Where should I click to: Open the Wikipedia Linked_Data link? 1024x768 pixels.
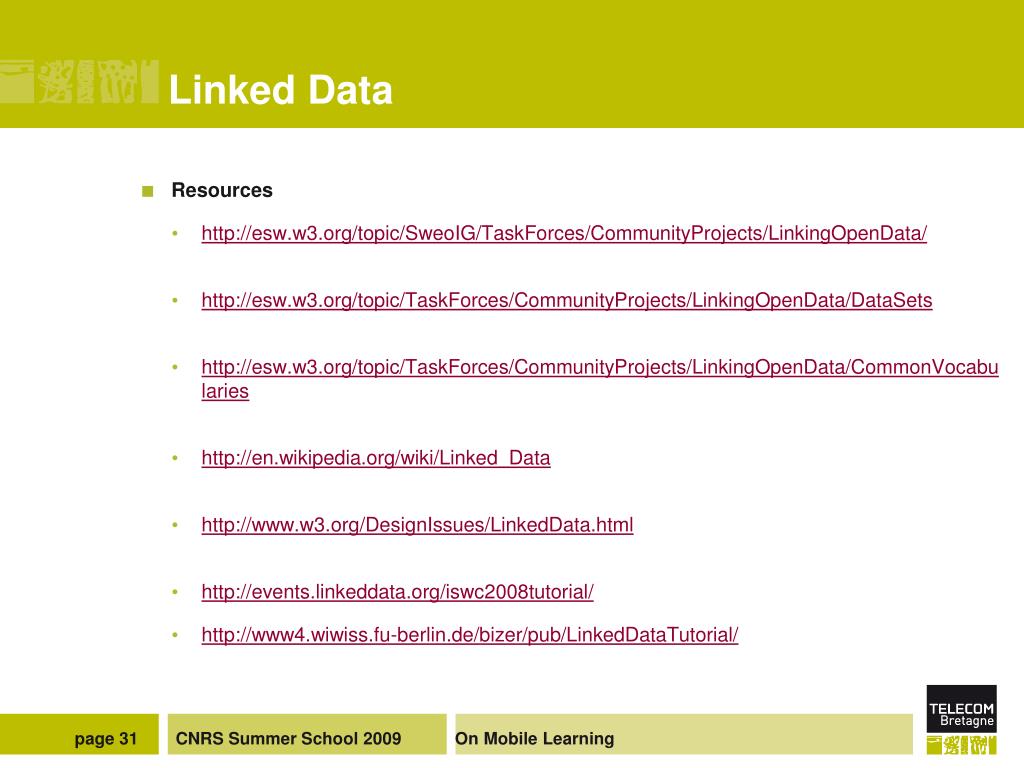pos(375,458)
